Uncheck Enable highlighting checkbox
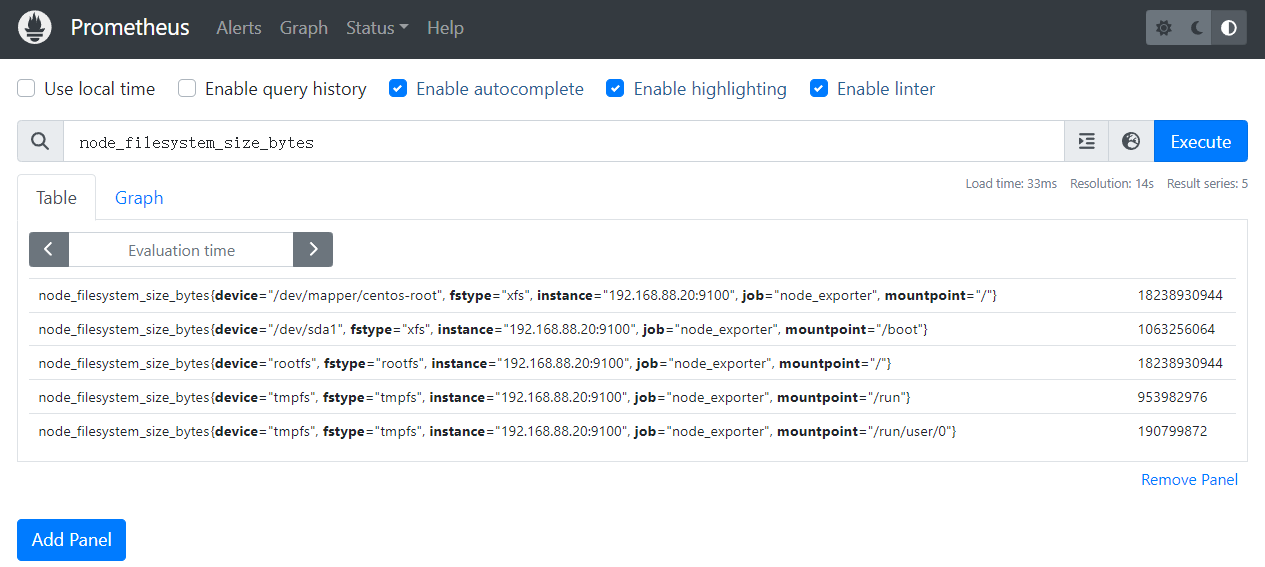The image size is (1265, 567). (x=616, y=89)
